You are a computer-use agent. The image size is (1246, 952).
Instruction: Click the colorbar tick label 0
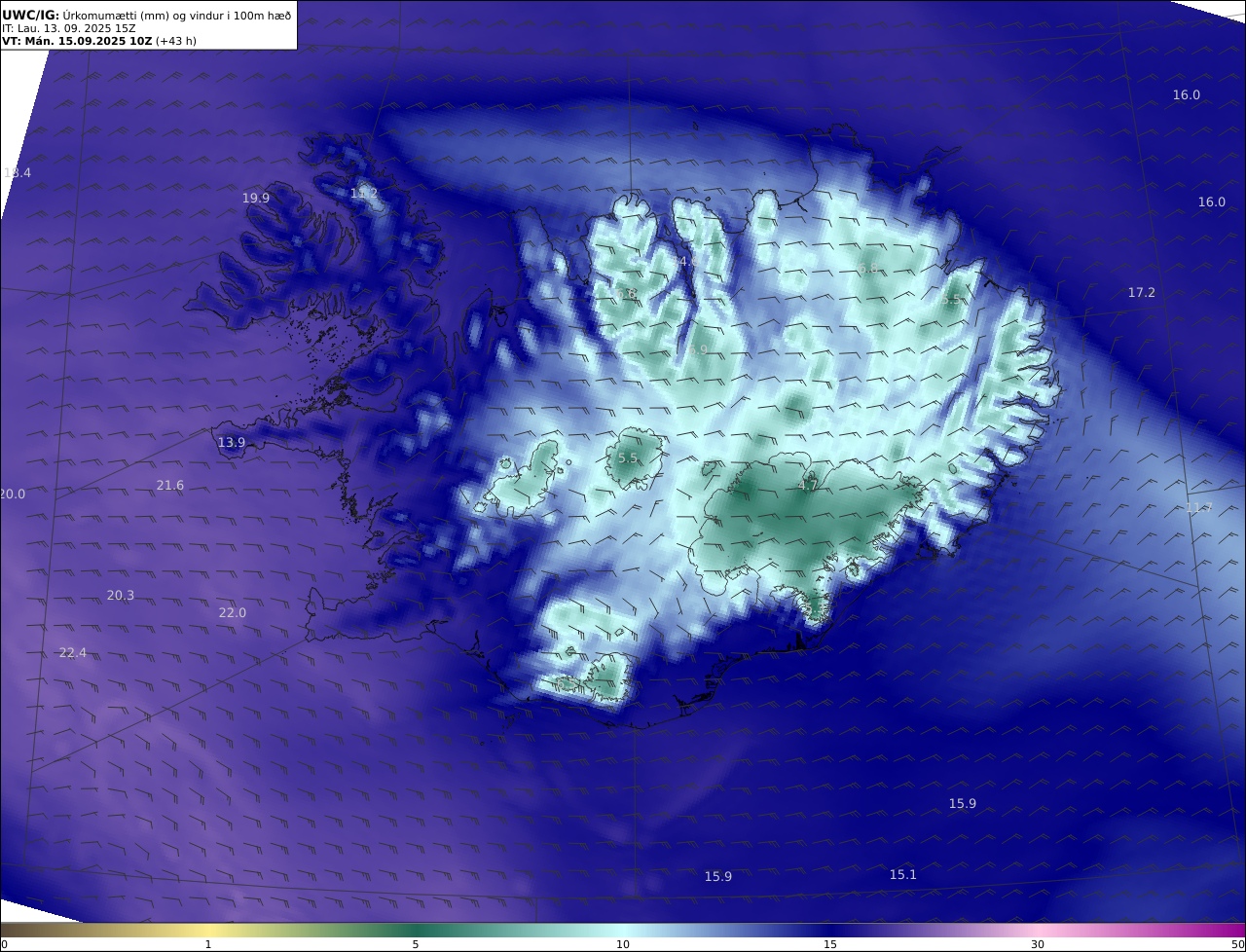click(4, 944)
